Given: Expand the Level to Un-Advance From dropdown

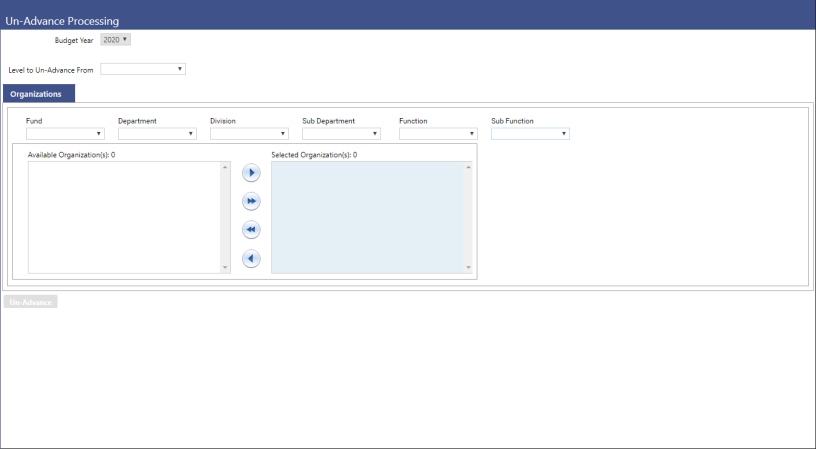Looking at the screenshot, I should click(143, 69).
